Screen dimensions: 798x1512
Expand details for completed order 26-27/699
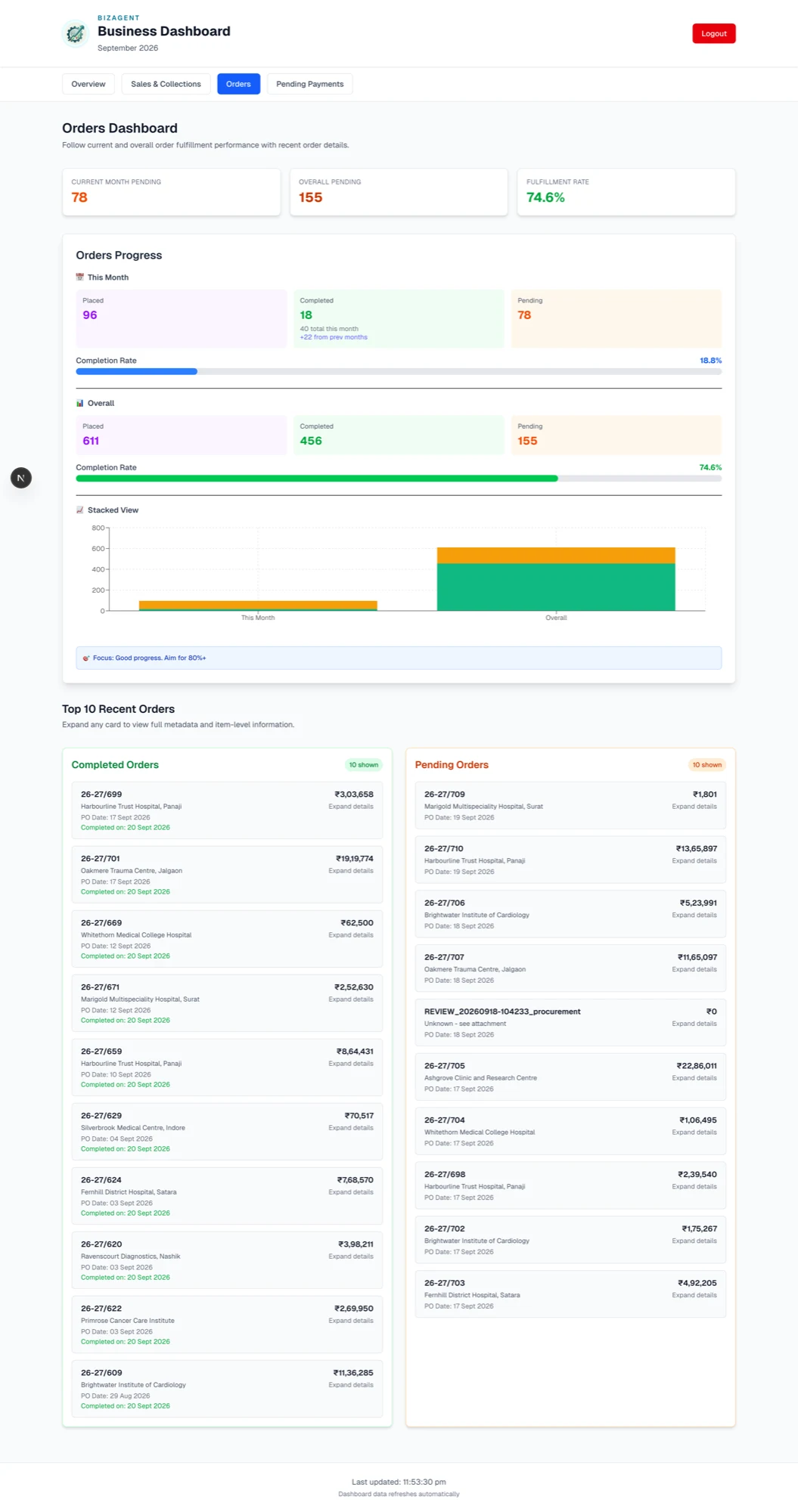click(x=351, y=807)
